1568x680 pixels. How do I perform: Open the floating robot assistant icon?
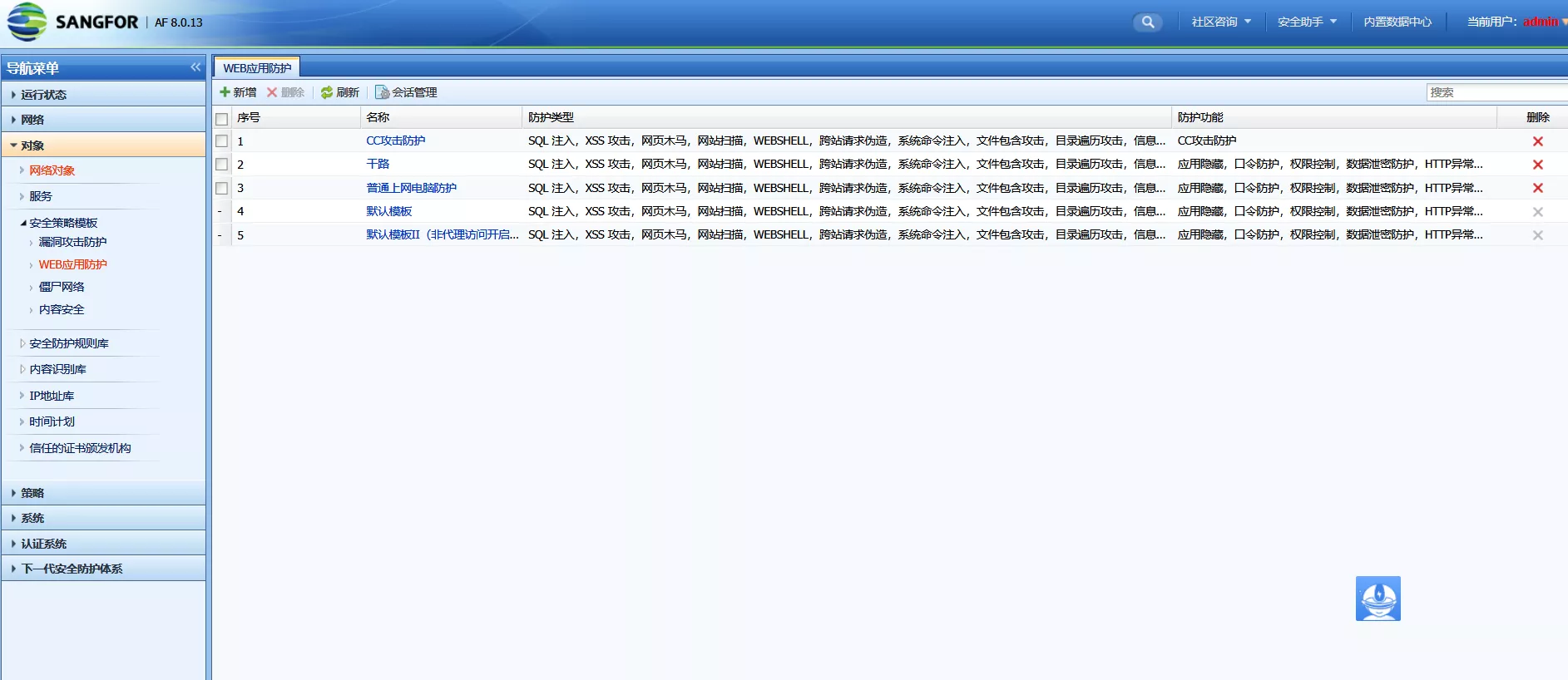click(1378, 599)
